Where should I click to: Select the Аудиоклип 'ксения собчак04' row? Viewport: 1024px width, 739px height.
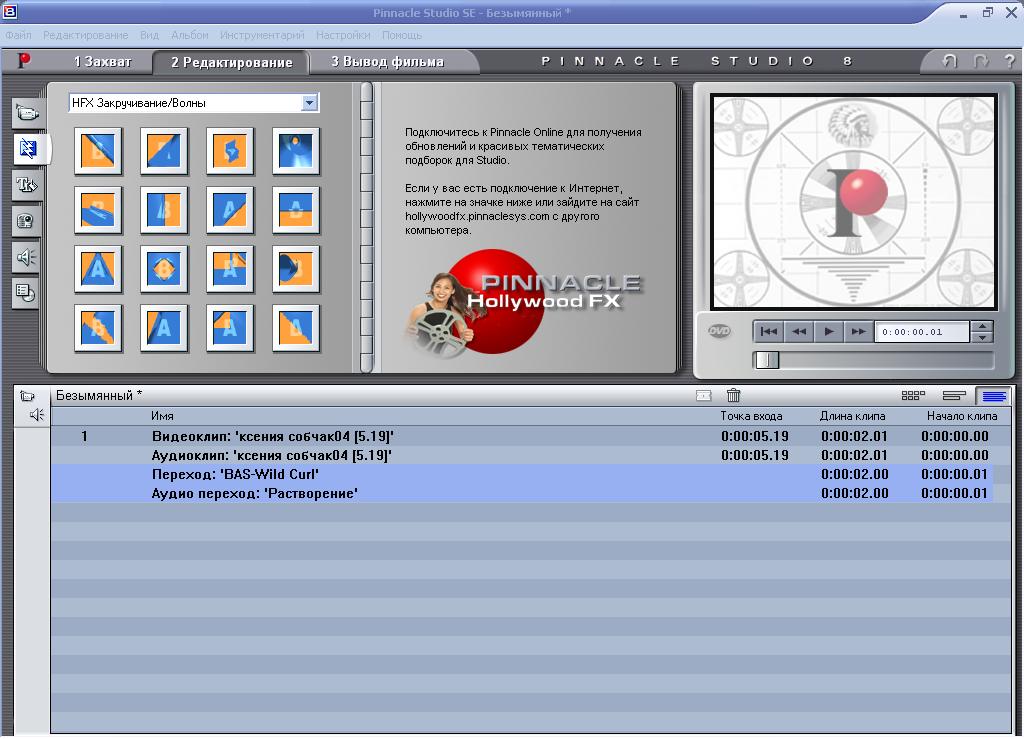[x=531, y=455]
